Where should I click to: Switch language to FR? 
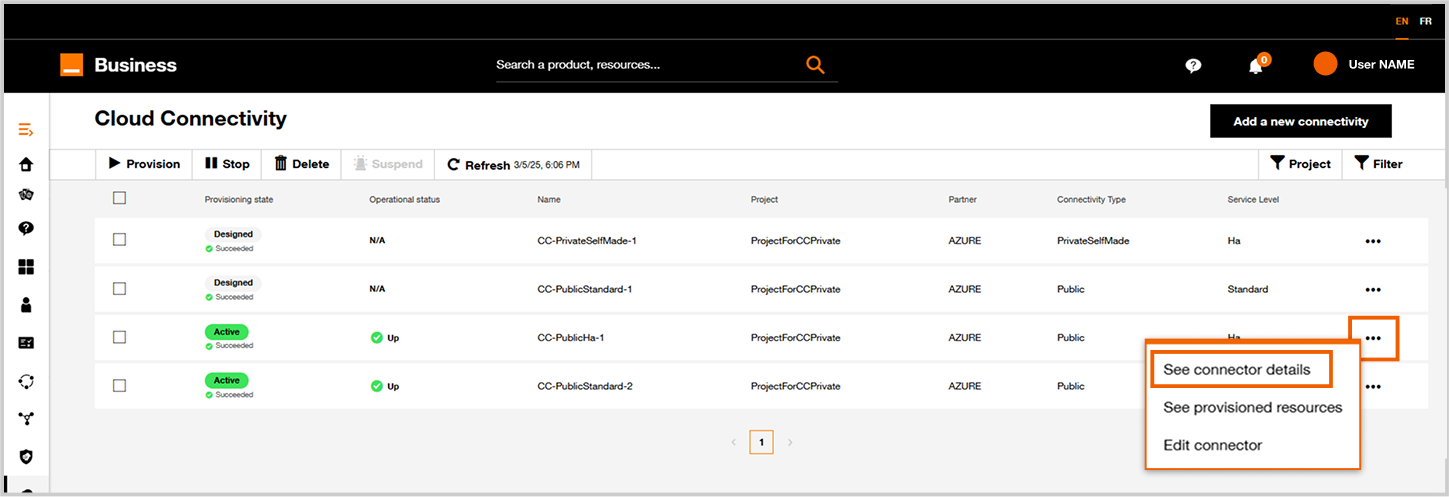tap(1425, 21)
